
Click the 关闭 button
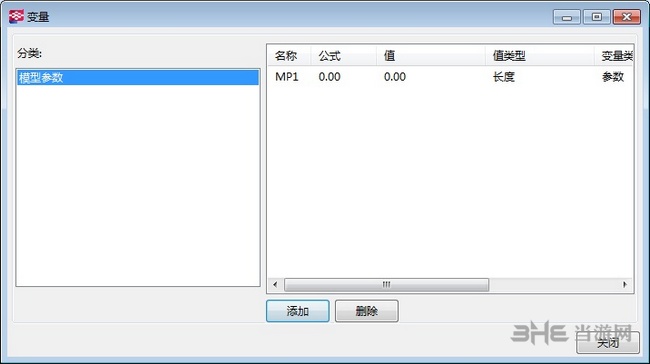(x=608, y=343)
